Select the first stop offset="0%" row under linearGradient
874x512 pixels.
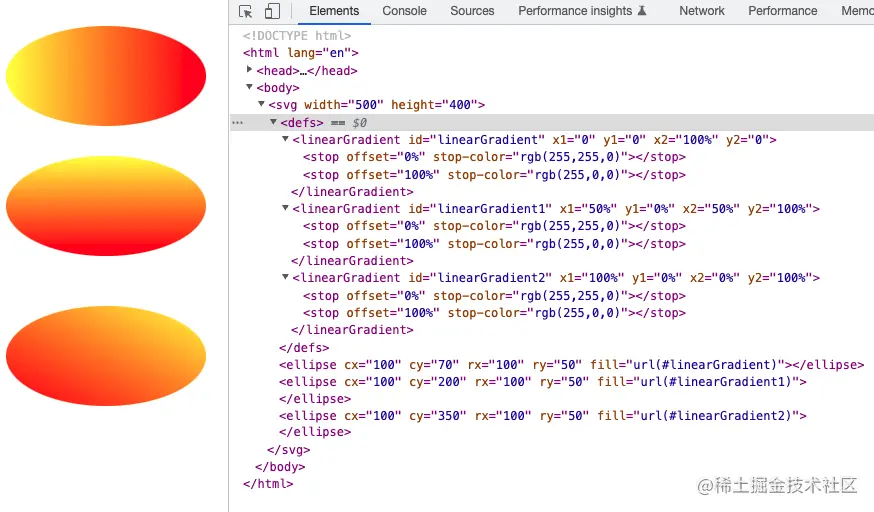click(494, 157)
